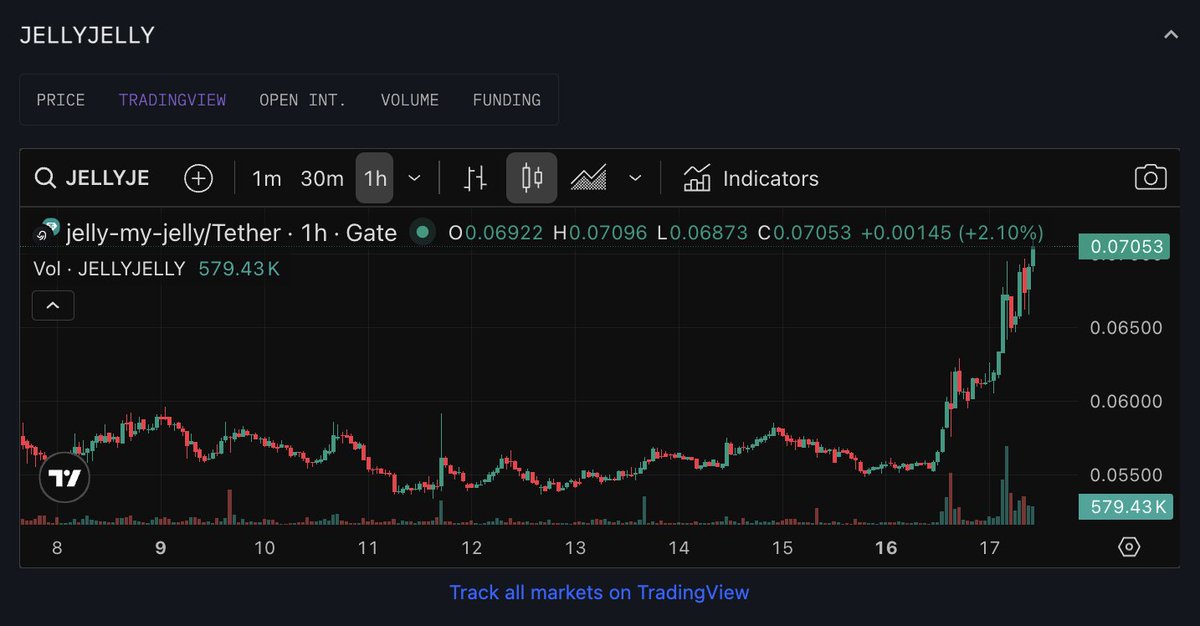1200x626 pixels.
Task: Select the bars chart style icon
Action: pos(476,179)
